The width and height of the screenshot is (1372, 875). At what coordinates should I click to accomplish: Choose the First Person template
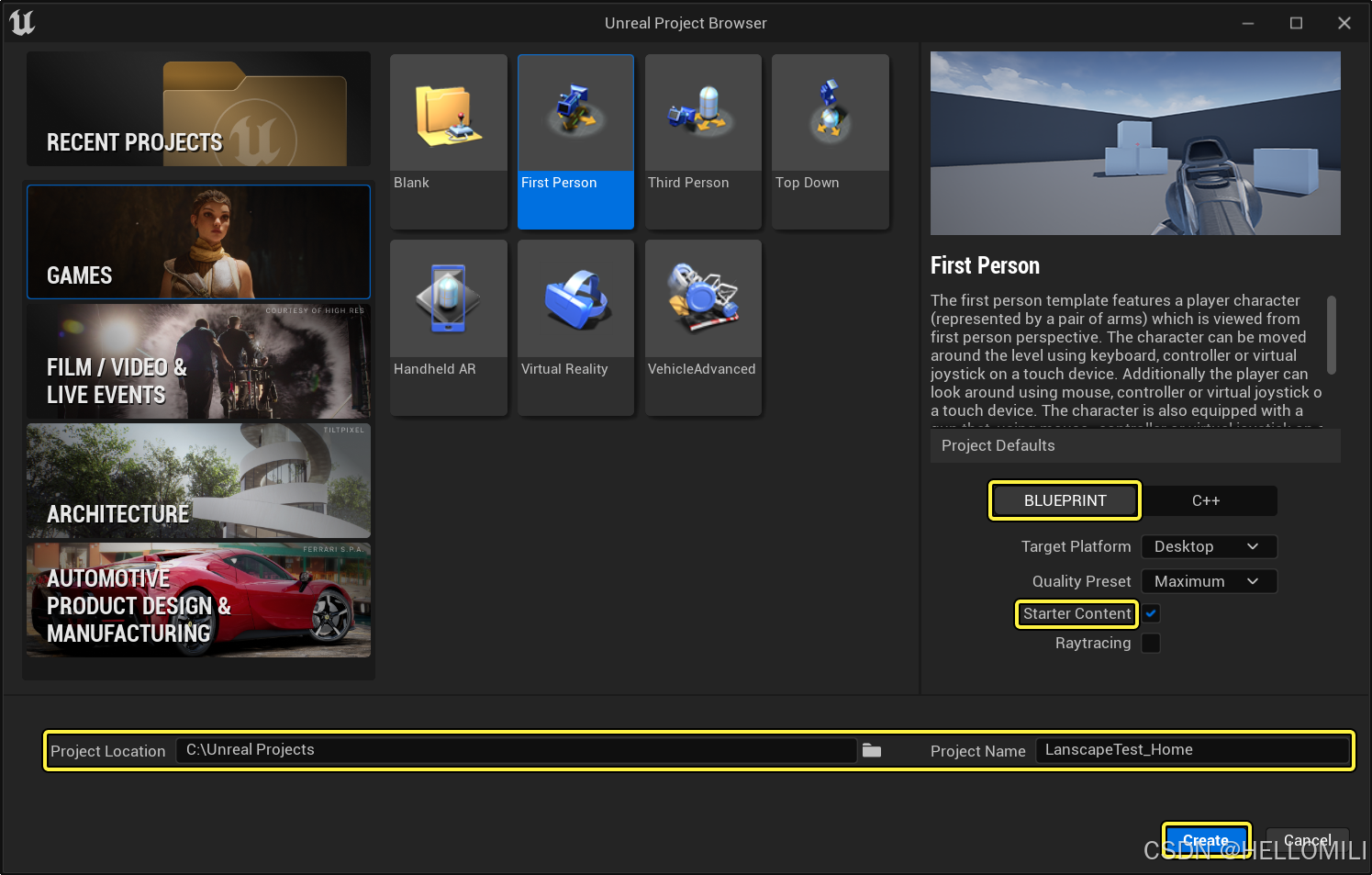pyautogui.click(x=575, y=141)
